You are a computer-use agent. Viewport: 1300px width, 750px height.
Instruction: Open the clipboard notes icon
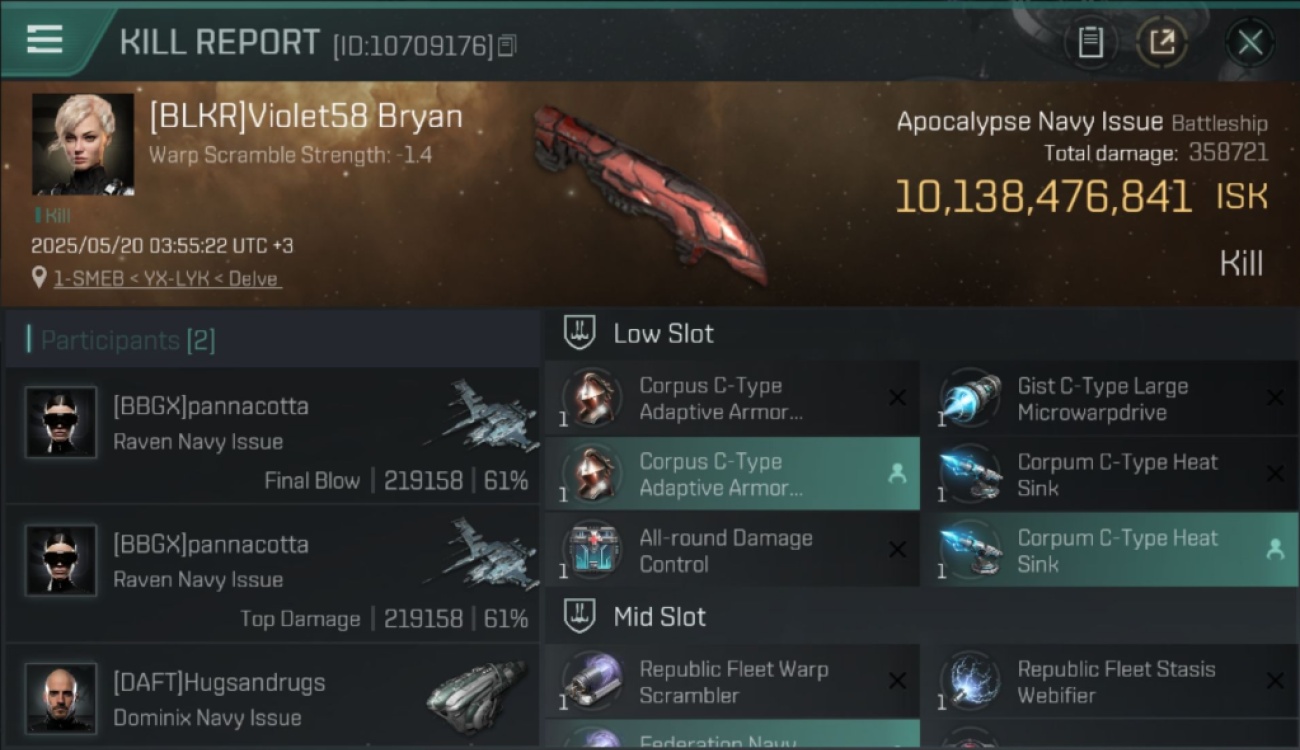pyautogui.click(x=1090, y=42)
